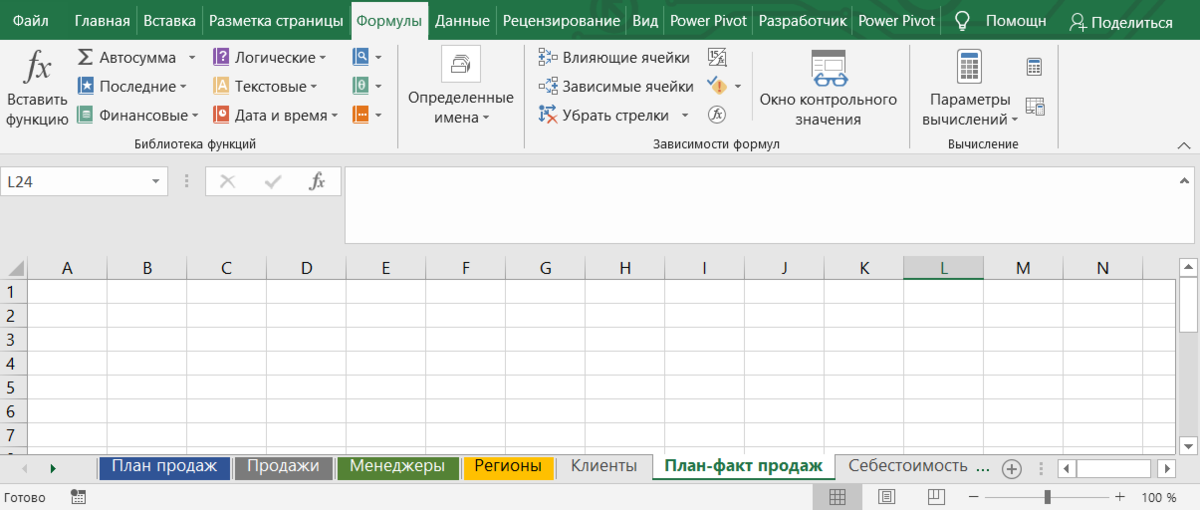Select the Менеджеры sheet tab

(x=397, y=467)
